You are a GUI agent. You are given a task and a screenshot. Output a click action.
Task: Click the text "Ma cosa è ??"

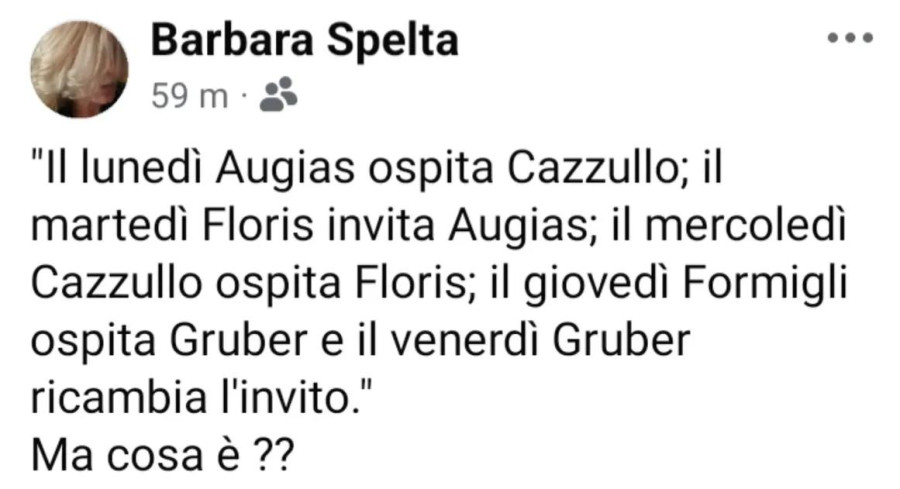click(161, 459)
